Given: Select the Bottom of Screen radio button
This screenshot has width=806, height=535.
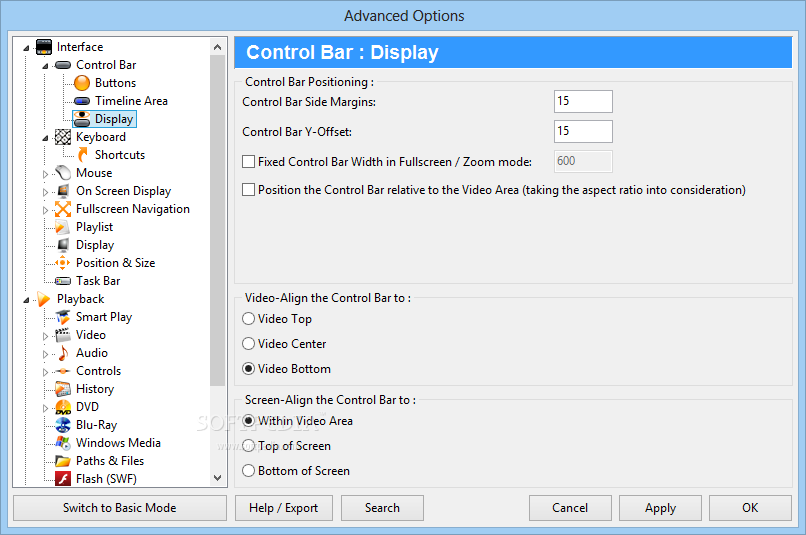Looking at the screenshot, I should (248, 470).
